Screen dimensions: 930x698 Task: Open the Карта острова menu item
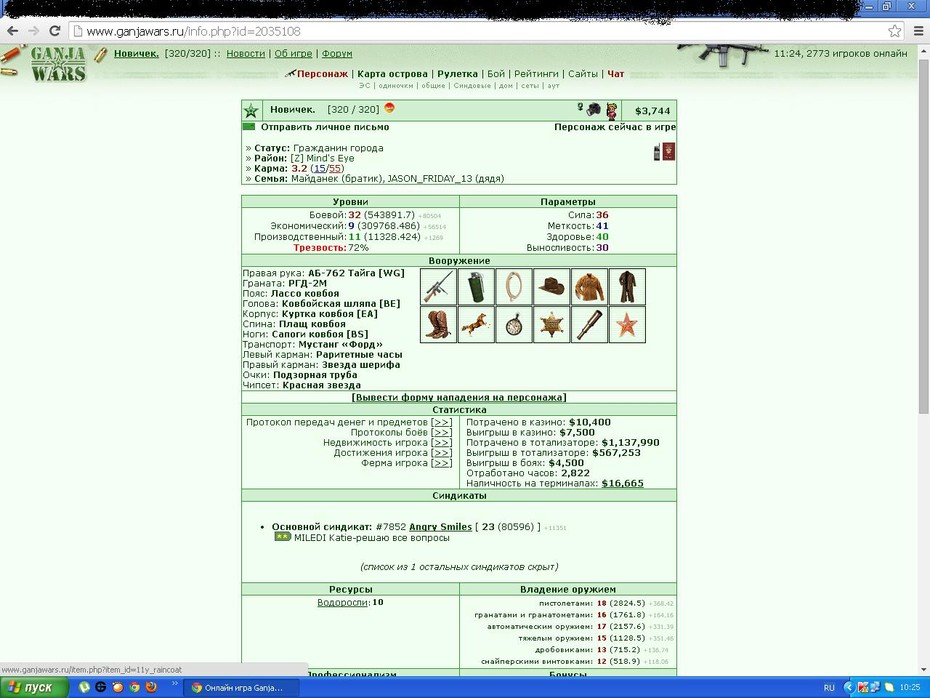(x=393, y=74)
